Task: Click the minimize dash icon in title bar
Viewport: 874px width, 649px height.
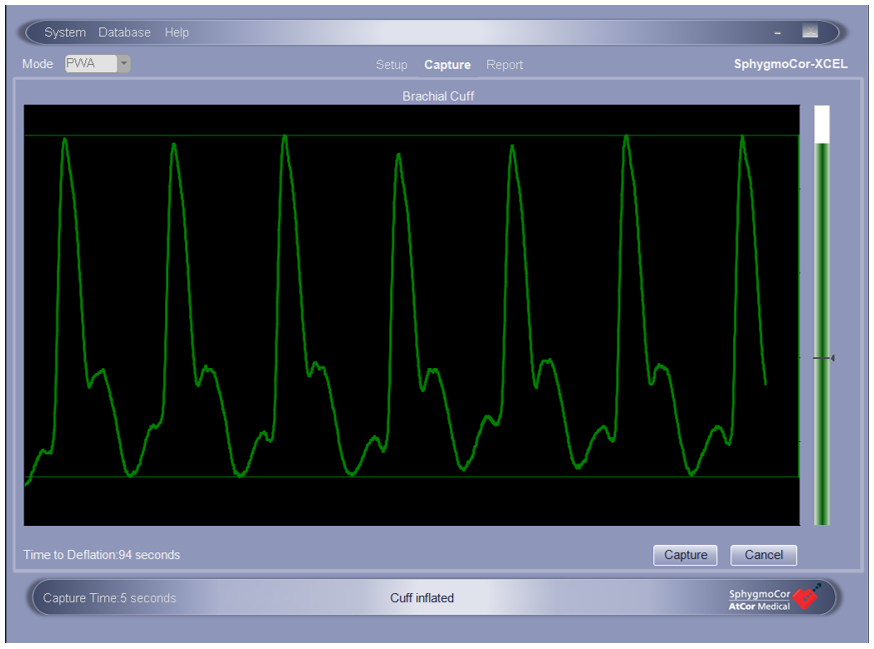Action: pos(778,33)
